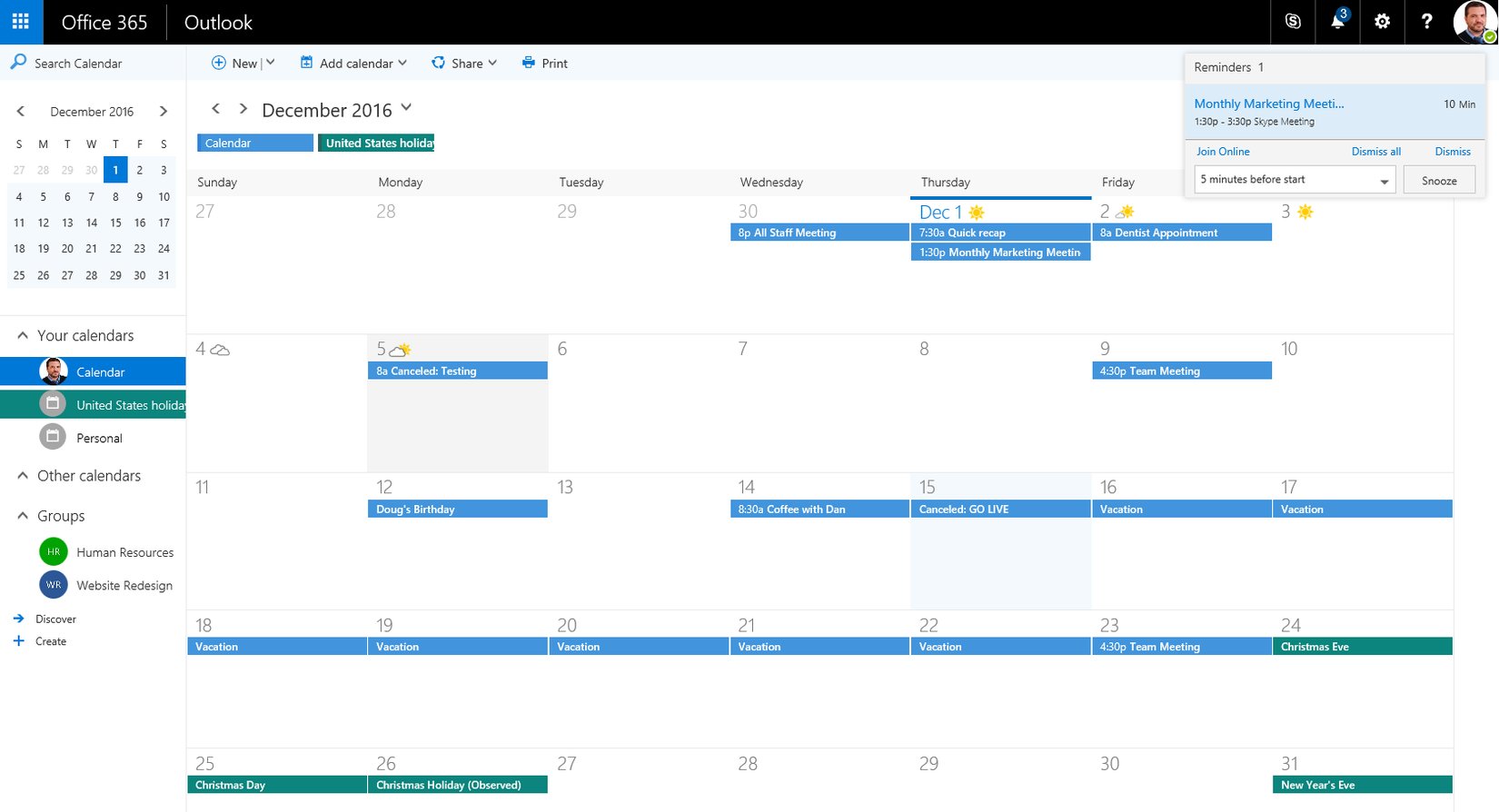Click sunny weather icon on Dec 1

pyautogui.click(x=977, y=212)
